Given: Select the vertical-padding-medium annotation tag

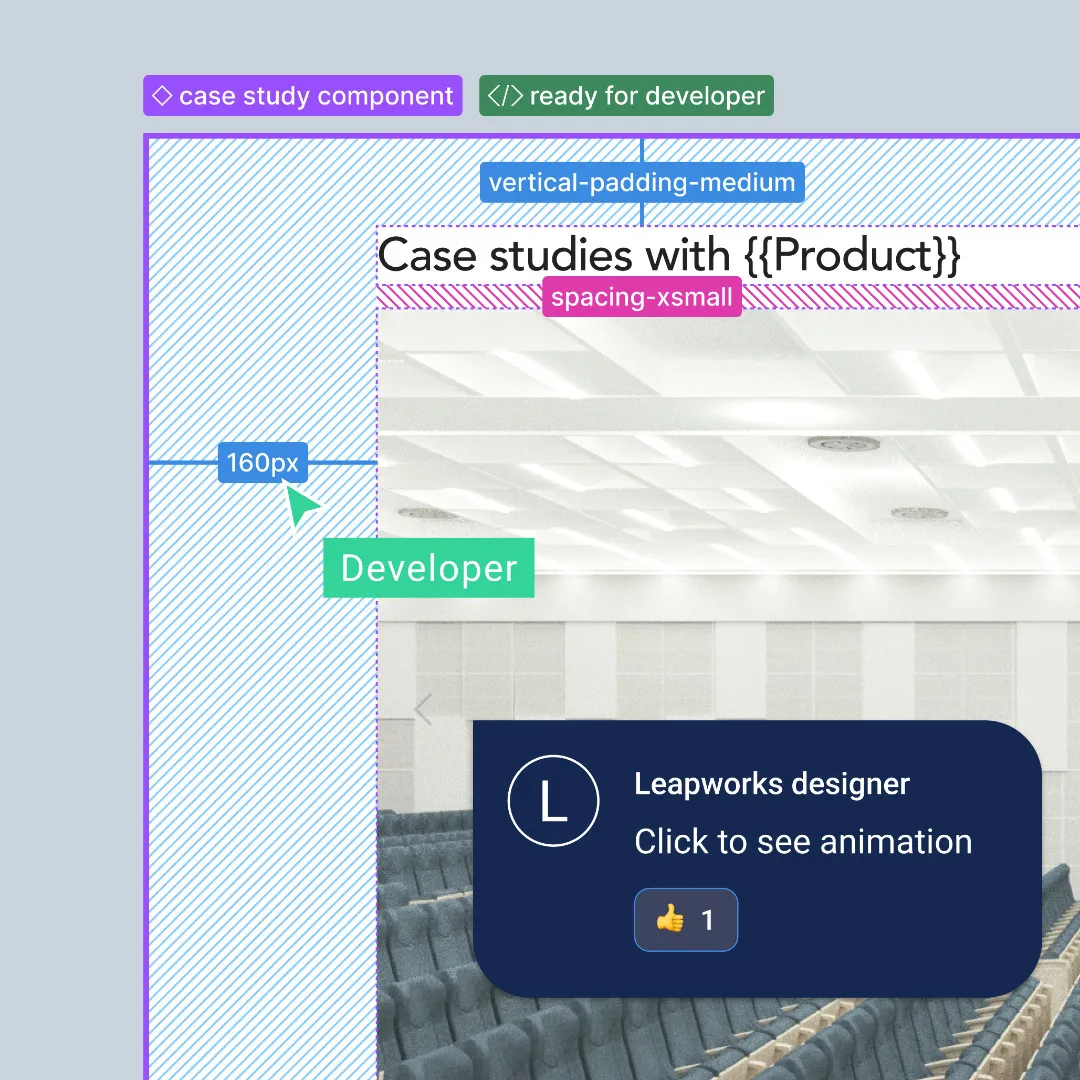Looking at the screenshot, I should 642,183.
